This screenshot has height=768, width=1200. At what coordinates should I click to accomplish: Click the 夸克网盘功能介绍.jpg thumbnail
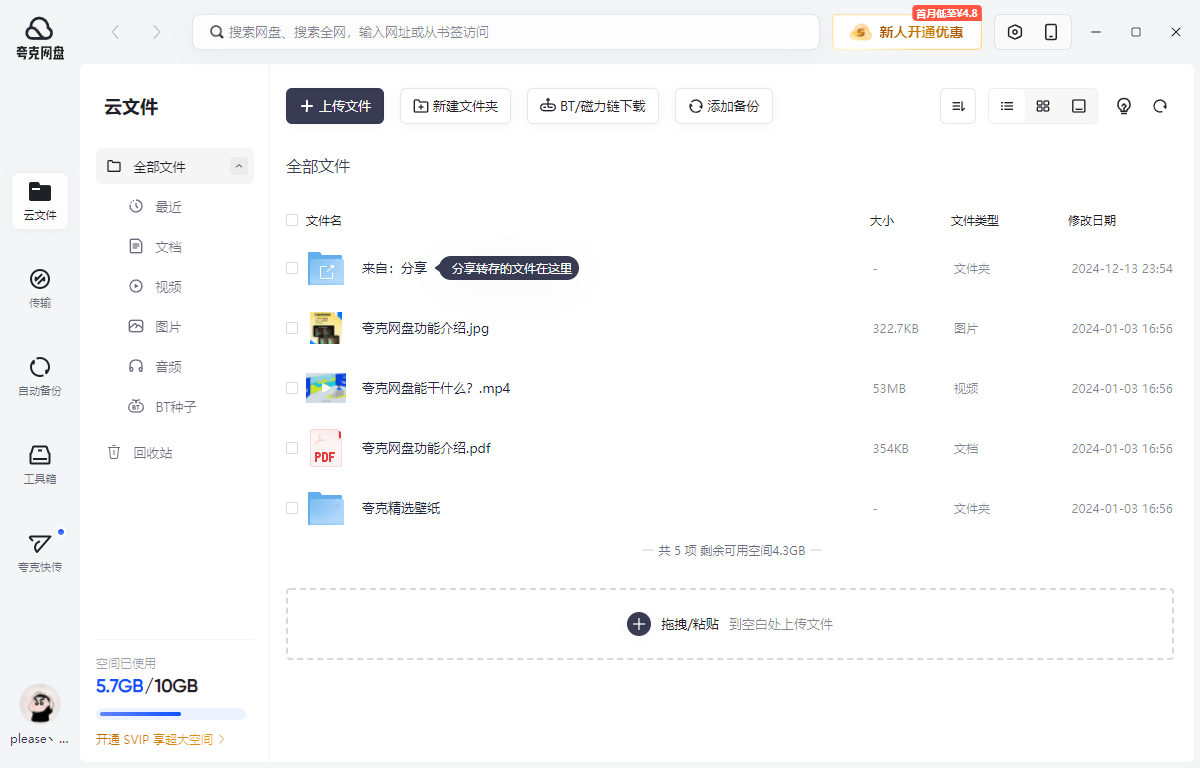pyautogui.click(x=326, y=328)
